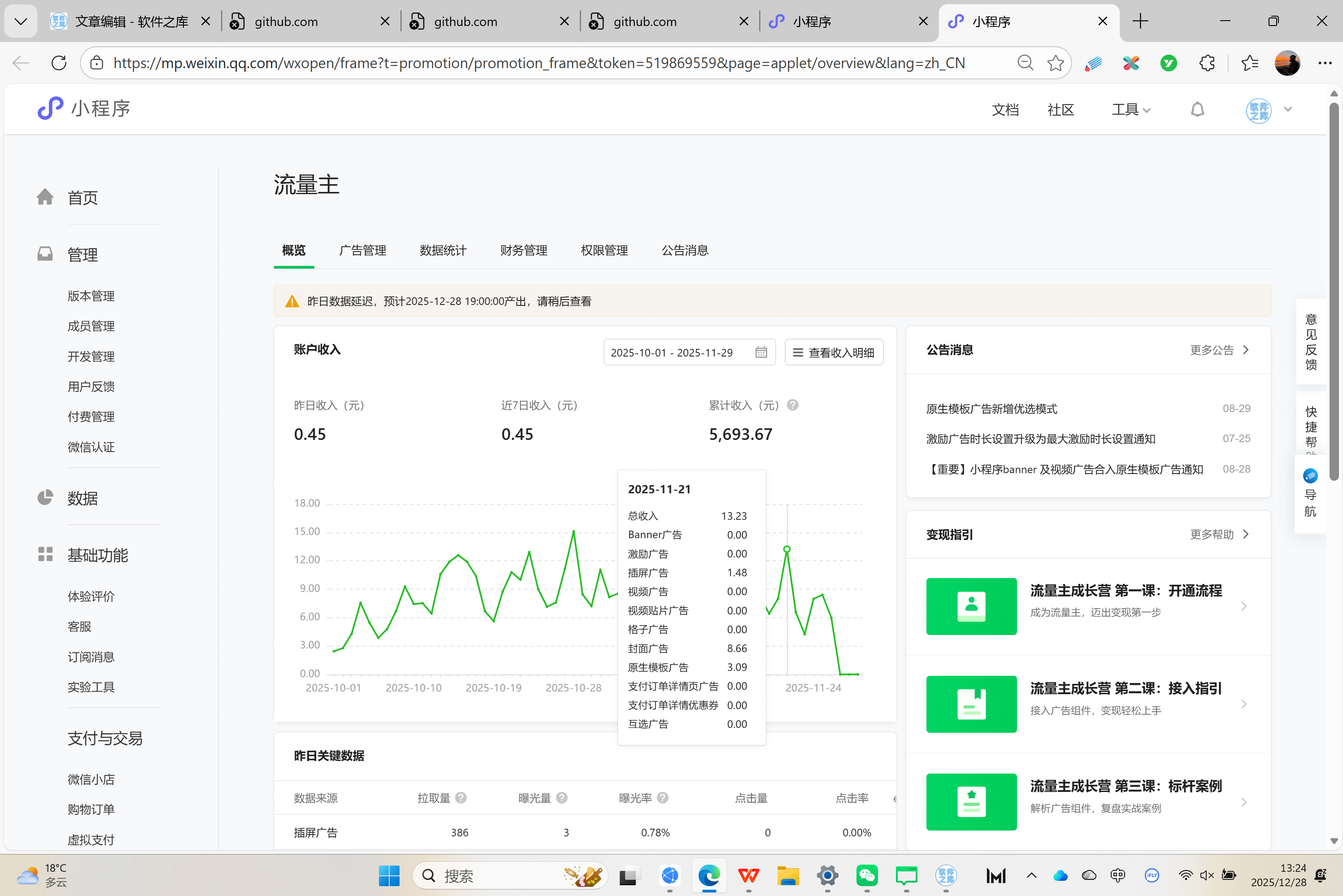Open 原生模板广告新增优选模式 announcement

click(x=991, y=409)
